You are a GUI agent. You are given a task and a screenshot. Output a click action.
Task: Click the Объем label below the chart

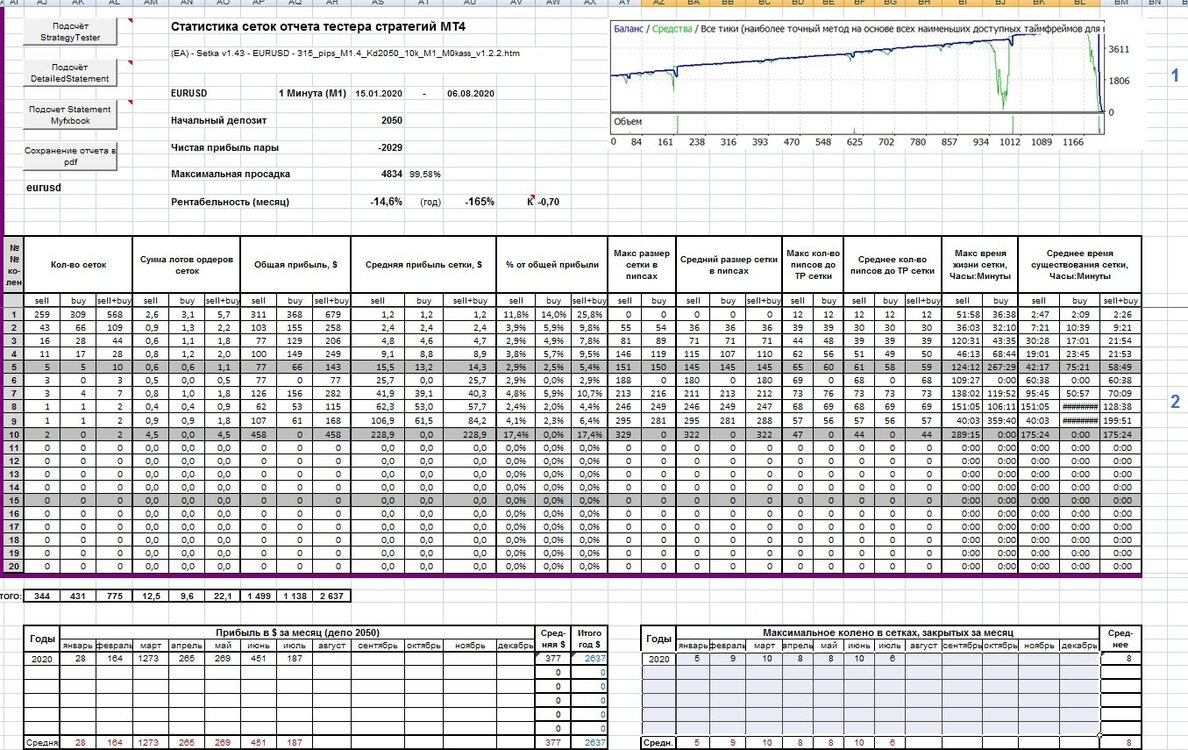click(x=627, y=121)
